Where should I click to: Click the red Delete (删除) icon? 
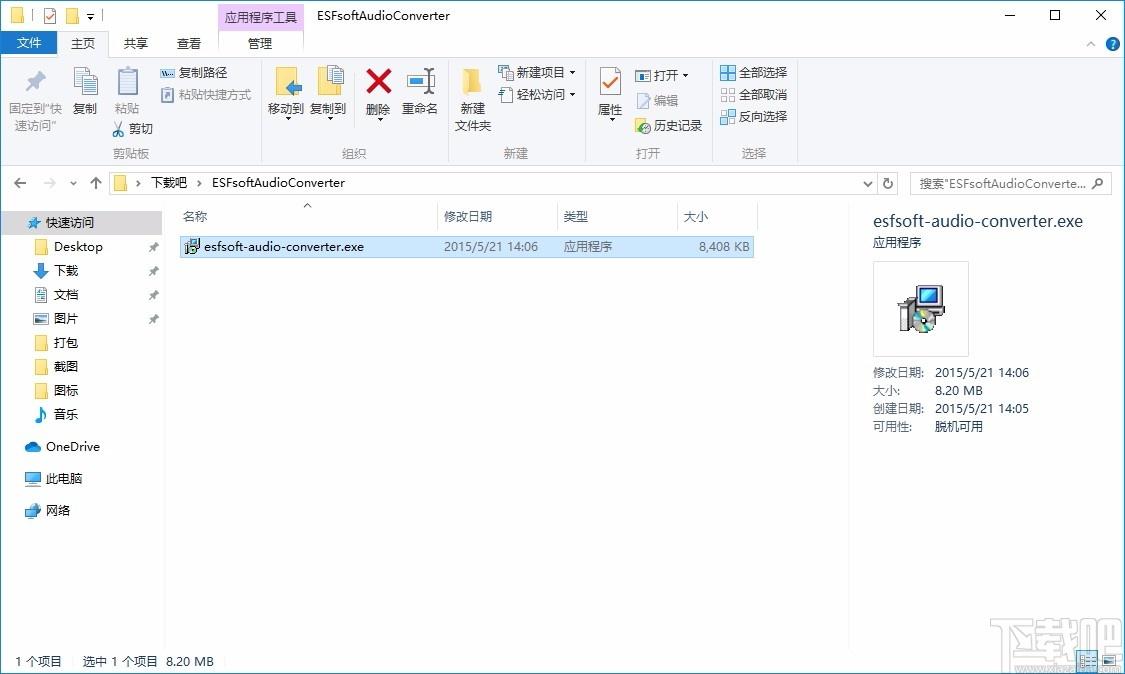pos(378,82)
